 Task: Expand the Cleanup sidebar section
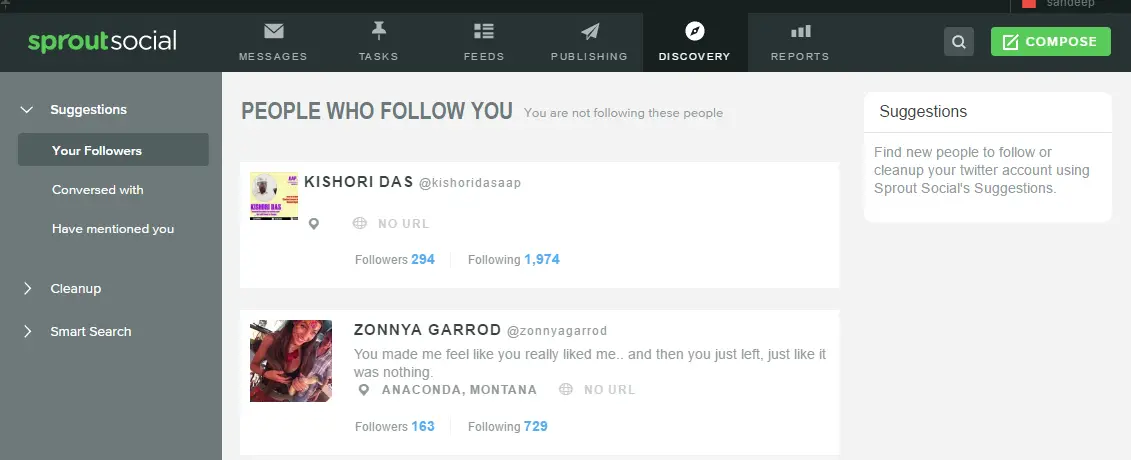pyautogui.click(x=27, y=289)
